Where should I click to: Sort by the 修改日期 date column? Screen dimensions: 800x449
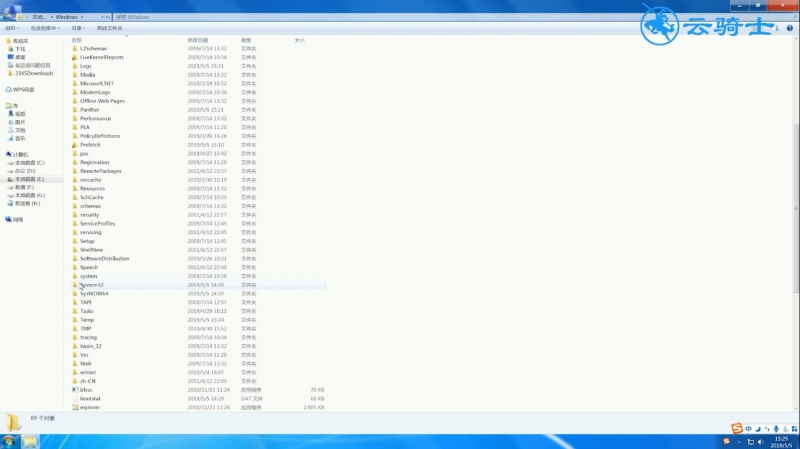pyautogui.click(x=197, y=40)
